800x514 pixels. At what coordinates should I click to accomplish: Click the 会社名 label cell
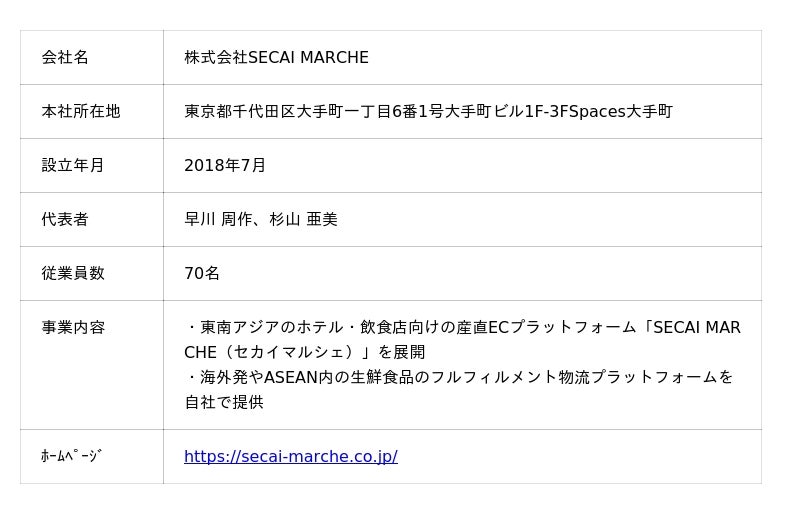click(x=65, y=58)
